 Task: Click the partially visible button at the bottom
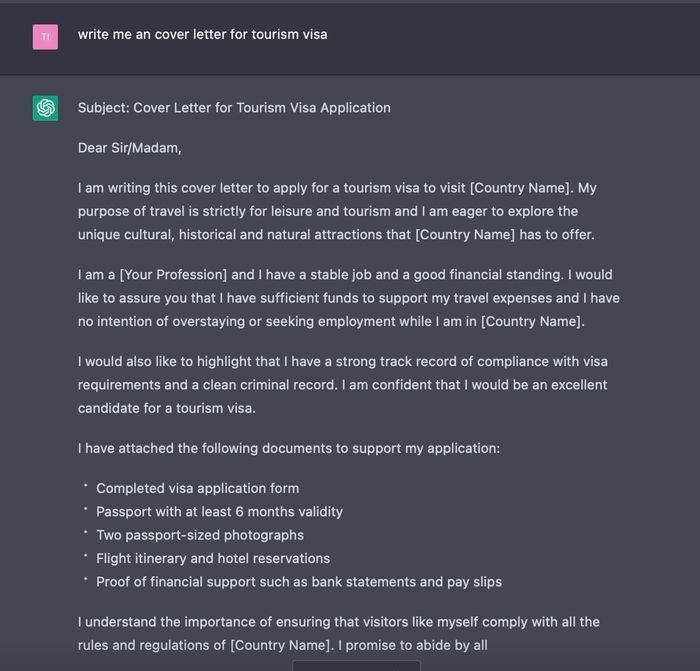(x=356, y=666)
